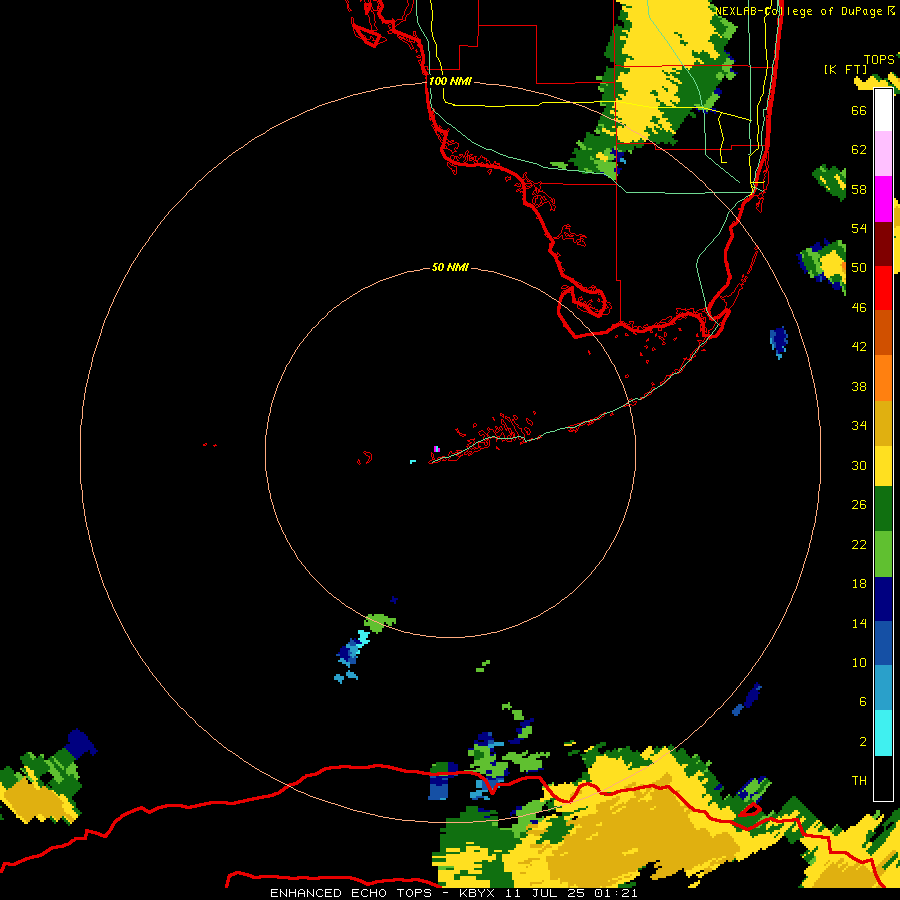The height and width of the screenshot is (900, 900).
Task: Click the gold 34 kft legend swatch
Action: coord(883,423)
